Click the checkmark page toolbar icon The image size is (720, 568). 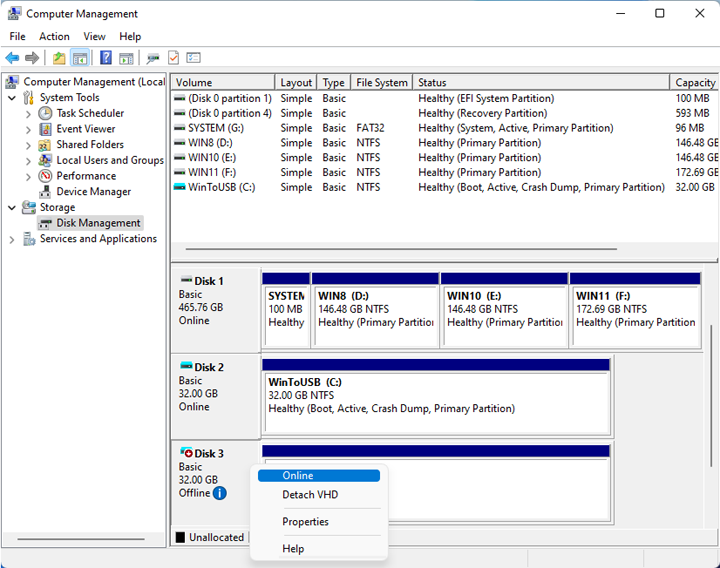(x=174, y=58)
